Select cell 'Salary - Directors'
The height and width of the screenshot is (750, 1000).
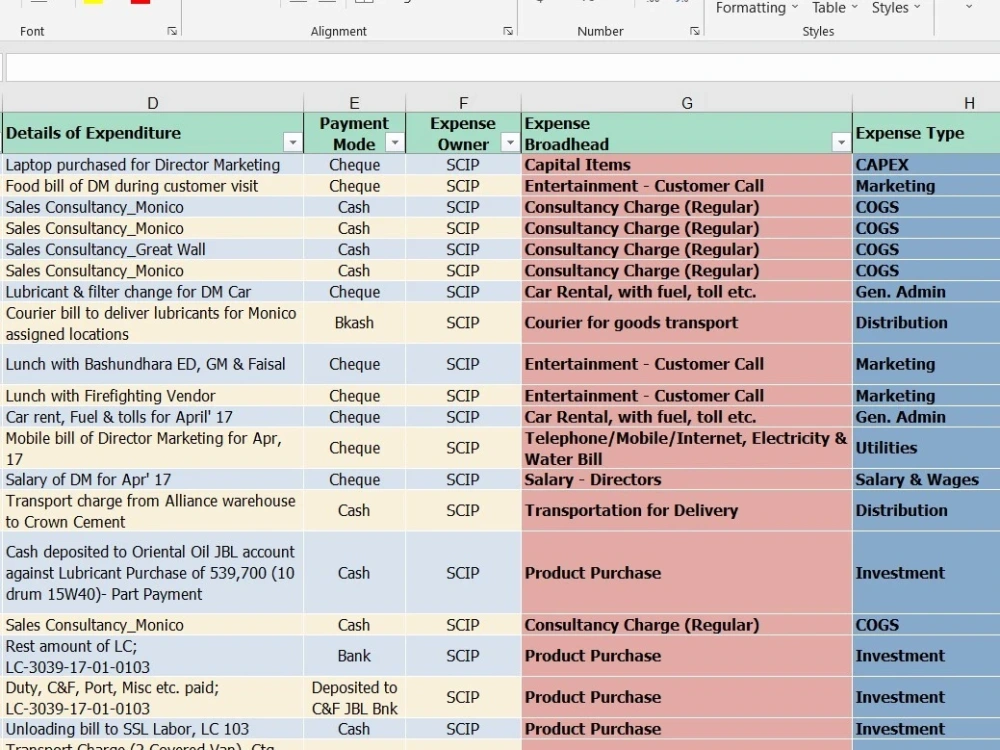tap(687, 480)
